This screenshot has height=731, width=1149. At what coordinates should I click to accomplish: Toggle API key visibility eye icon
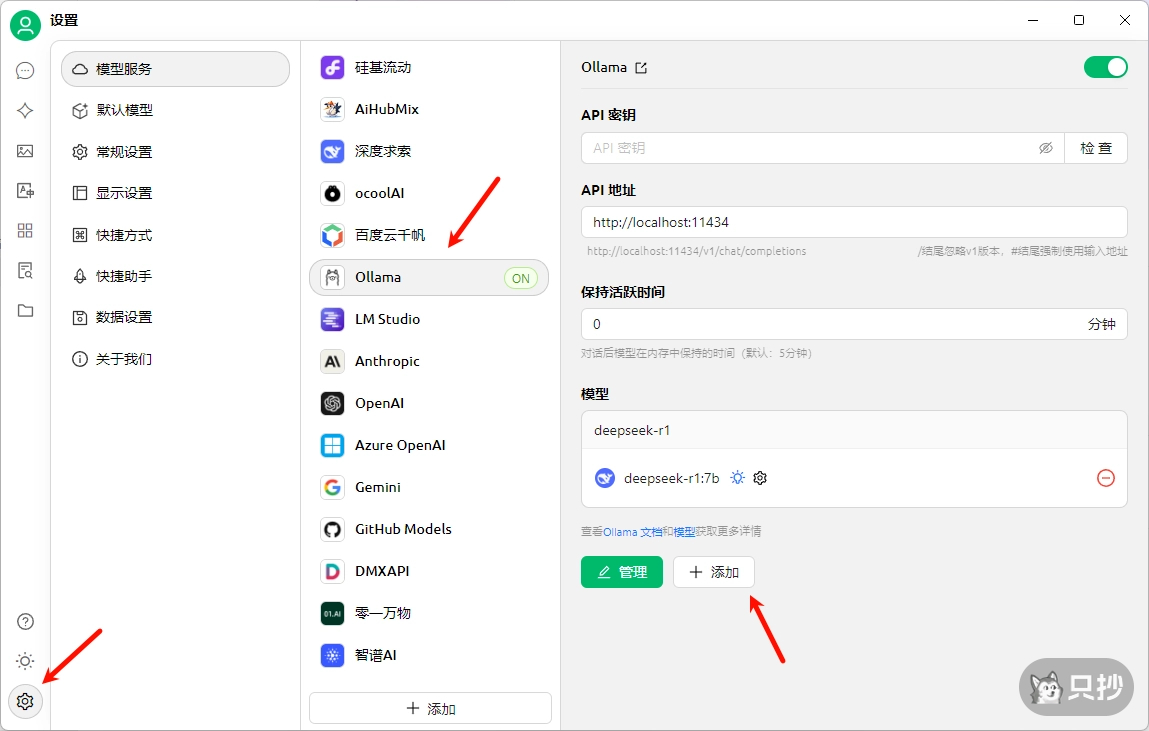[1045, 148]
